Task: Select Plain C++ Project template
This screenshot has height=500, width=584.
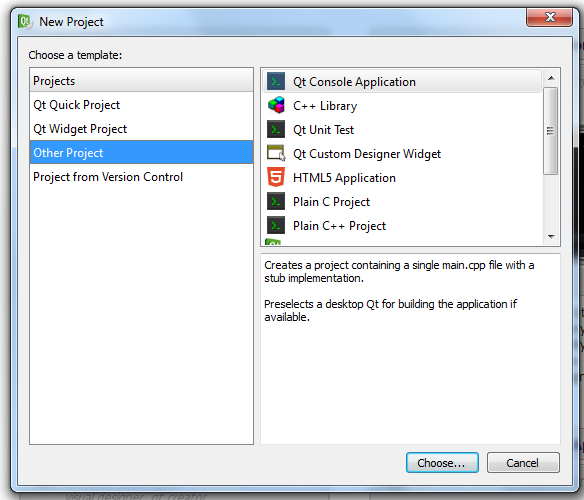Action: coord(402,225)
